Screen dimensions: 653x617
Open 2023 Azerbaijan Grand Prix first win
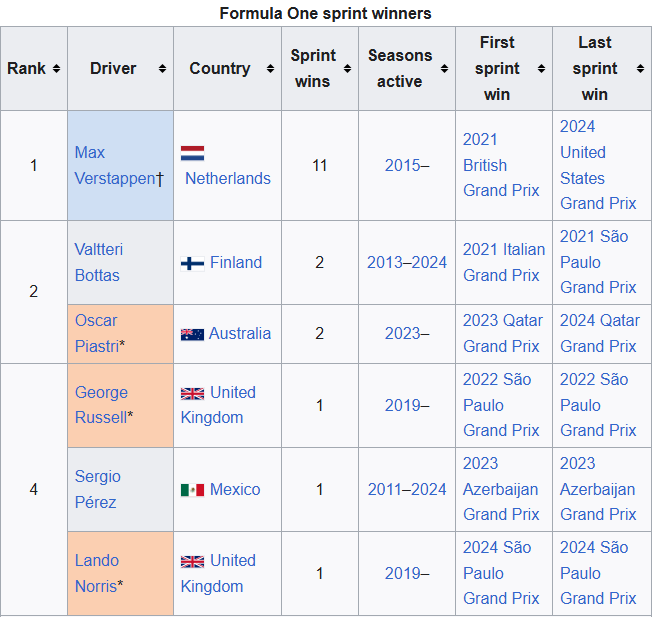(501, 489)
